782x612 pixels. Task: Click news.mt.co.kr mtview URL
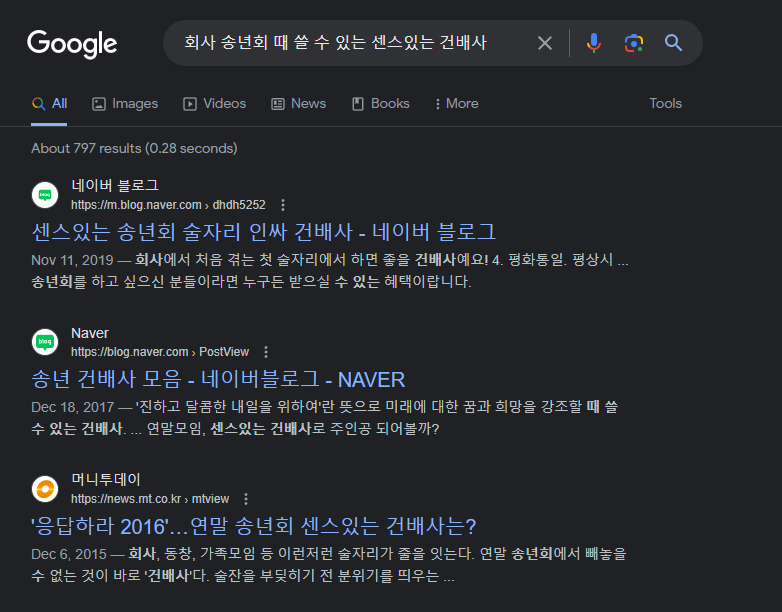click(150, 499)
